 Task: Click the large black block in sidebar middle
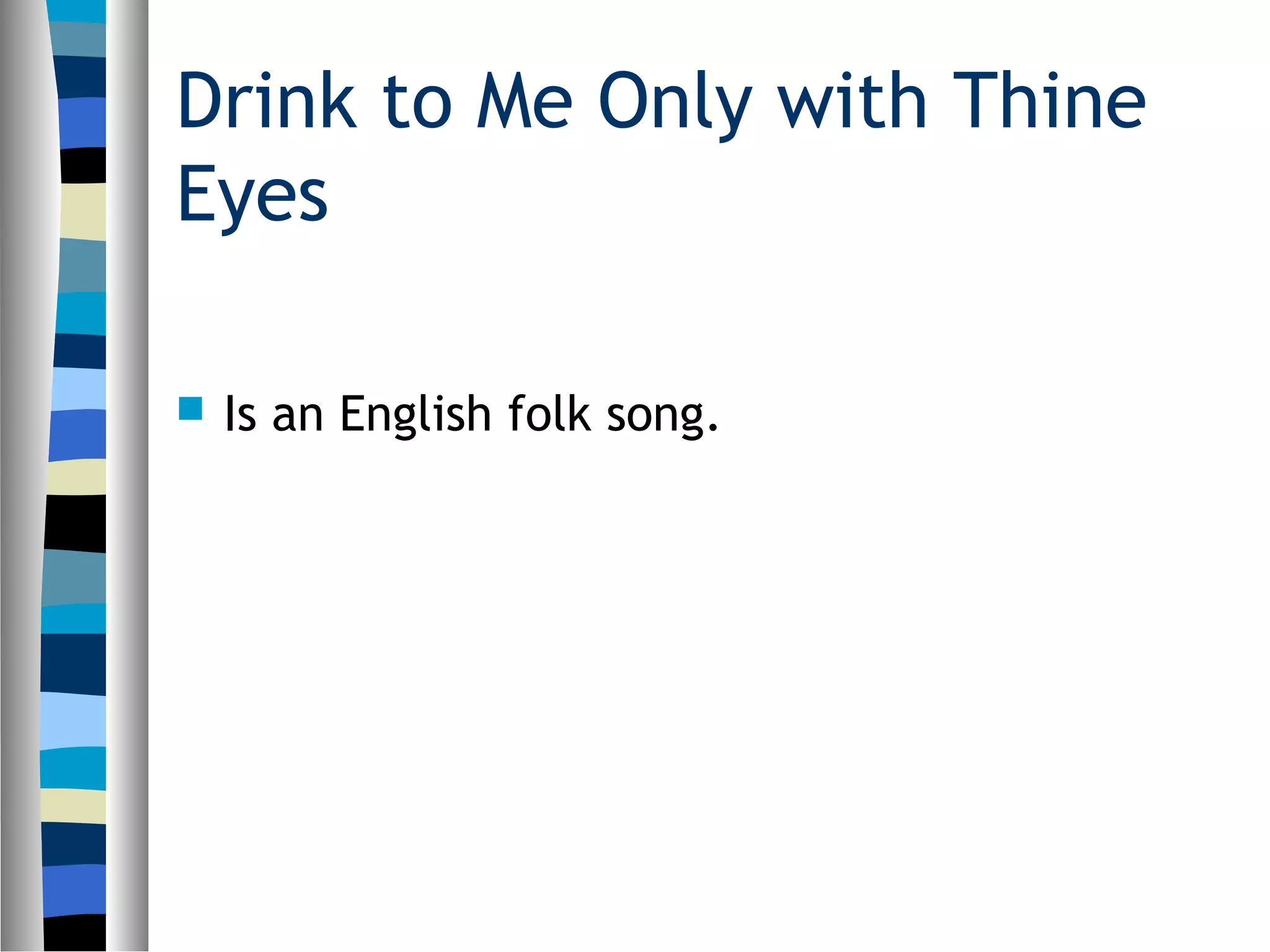75,522
